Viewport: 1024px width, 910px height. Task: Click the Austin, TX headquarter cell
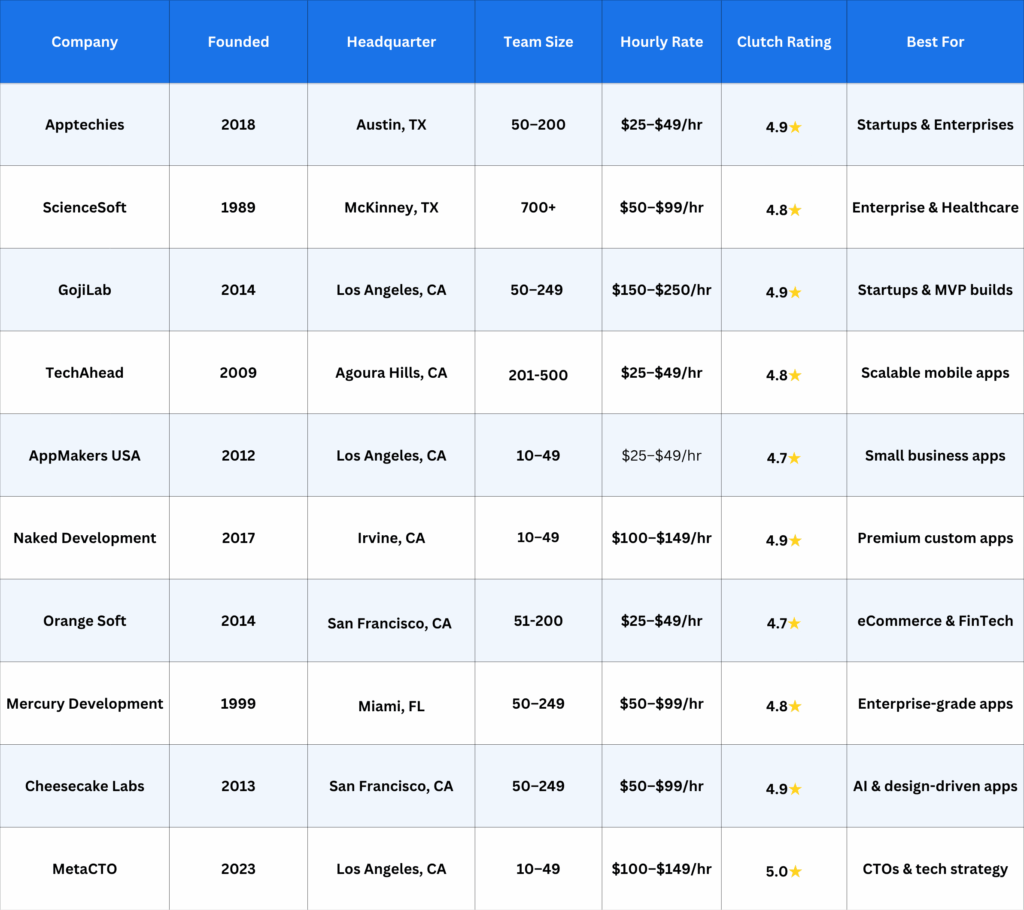click(x=391, y=125)
